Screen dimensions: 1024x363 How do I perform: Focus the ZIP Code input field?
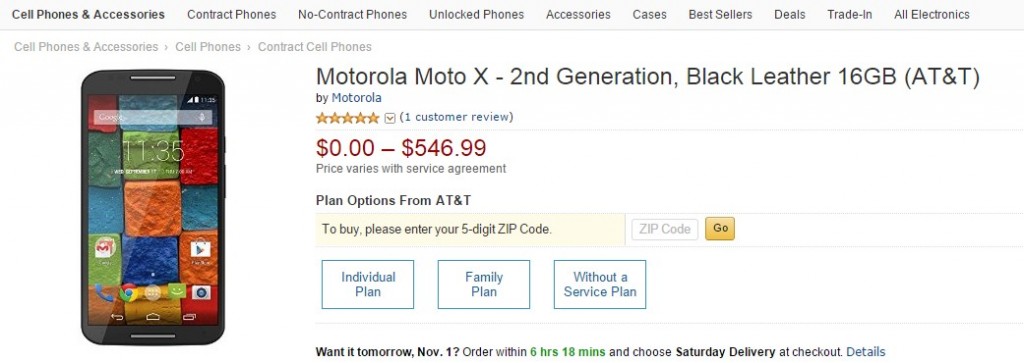(x=665, y=229)
